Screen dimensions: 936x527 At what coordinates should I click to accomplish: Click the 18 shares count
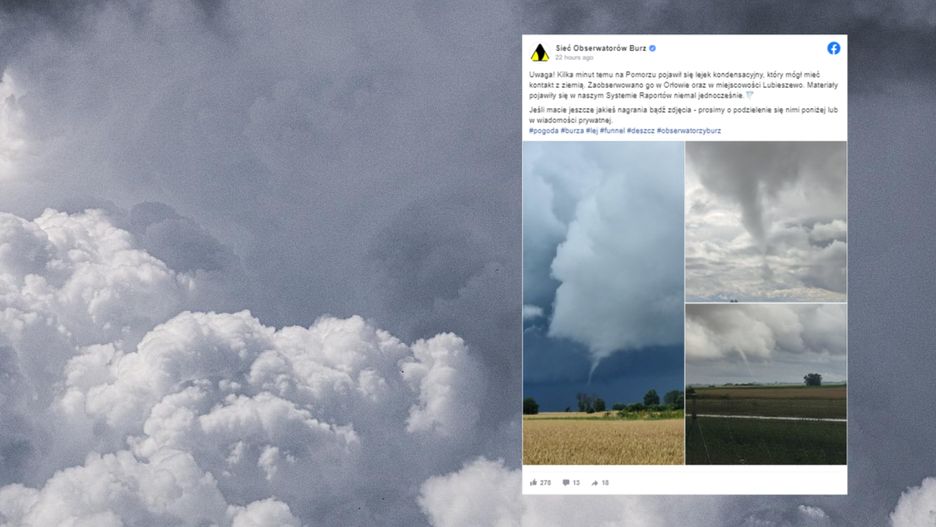[605, 483]
